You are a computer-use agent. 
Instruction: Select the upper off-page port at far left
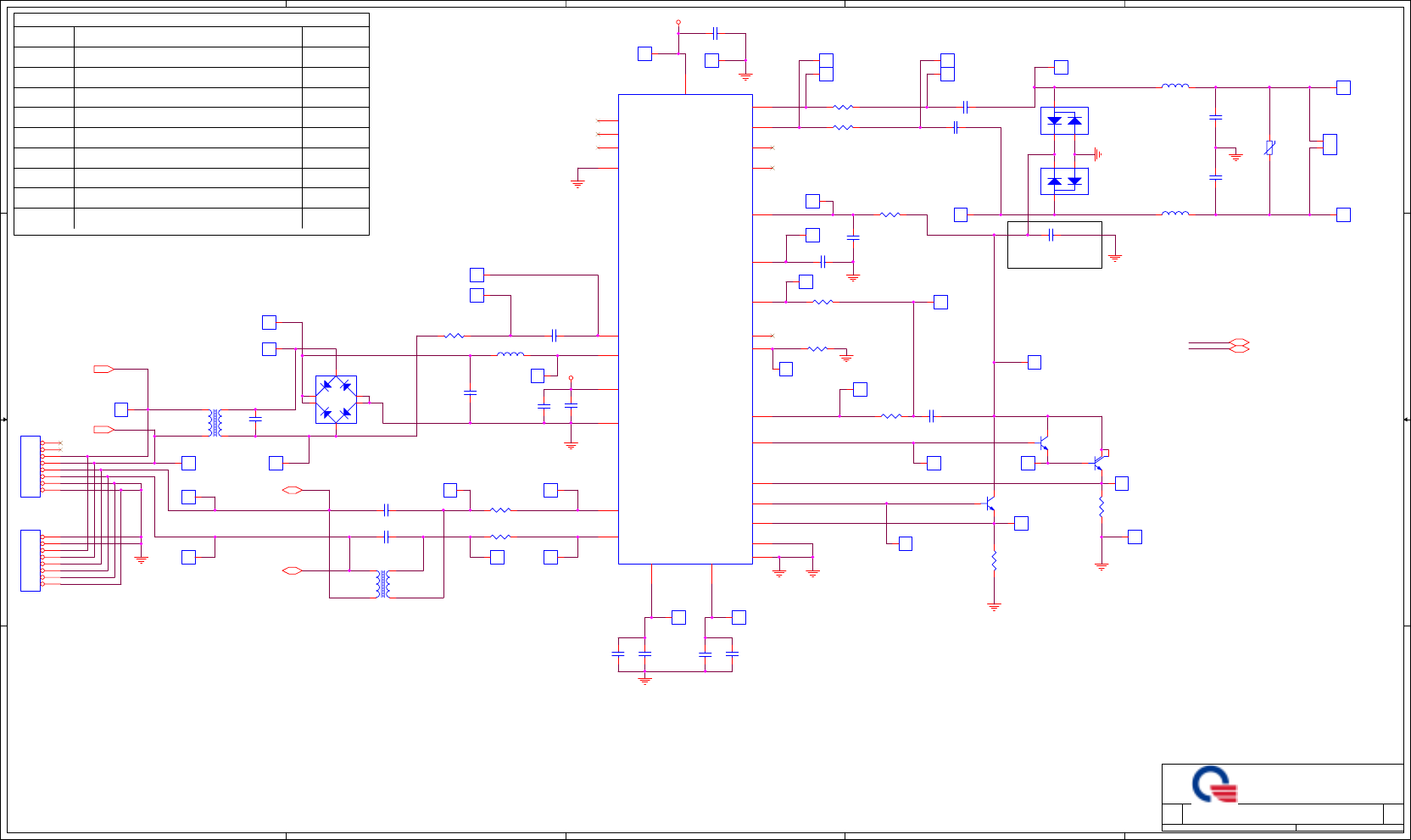point(103,370)
